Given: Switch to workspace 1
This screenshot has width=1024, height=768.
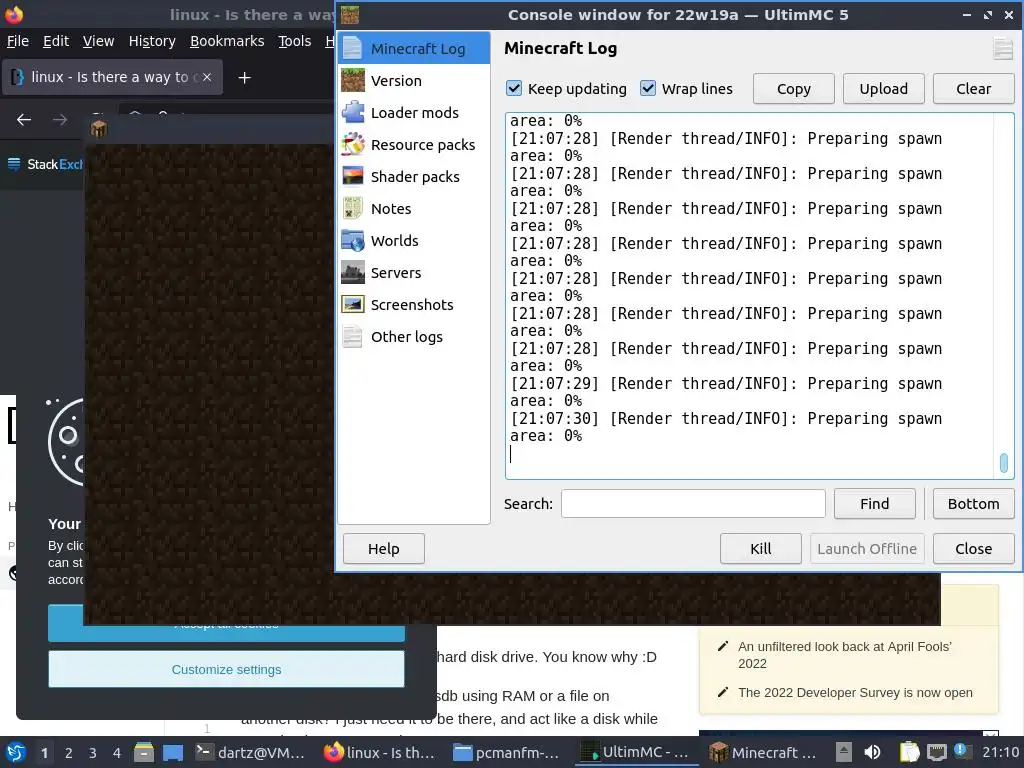Looking at the screenshot, I should [44, 753].
